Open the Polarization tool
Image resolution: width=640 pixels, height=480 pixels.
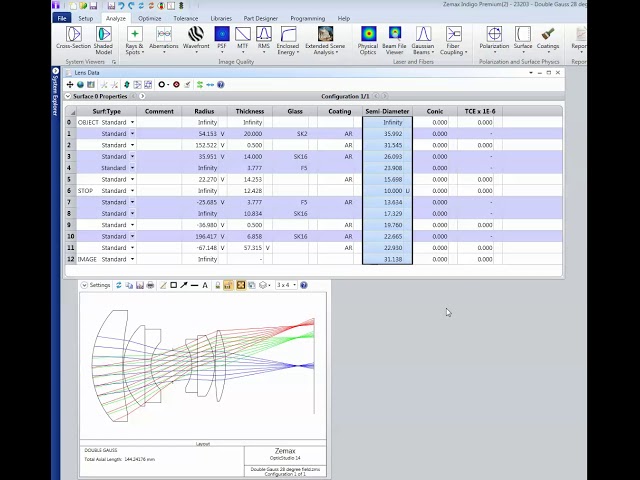(x=494, y=38)
